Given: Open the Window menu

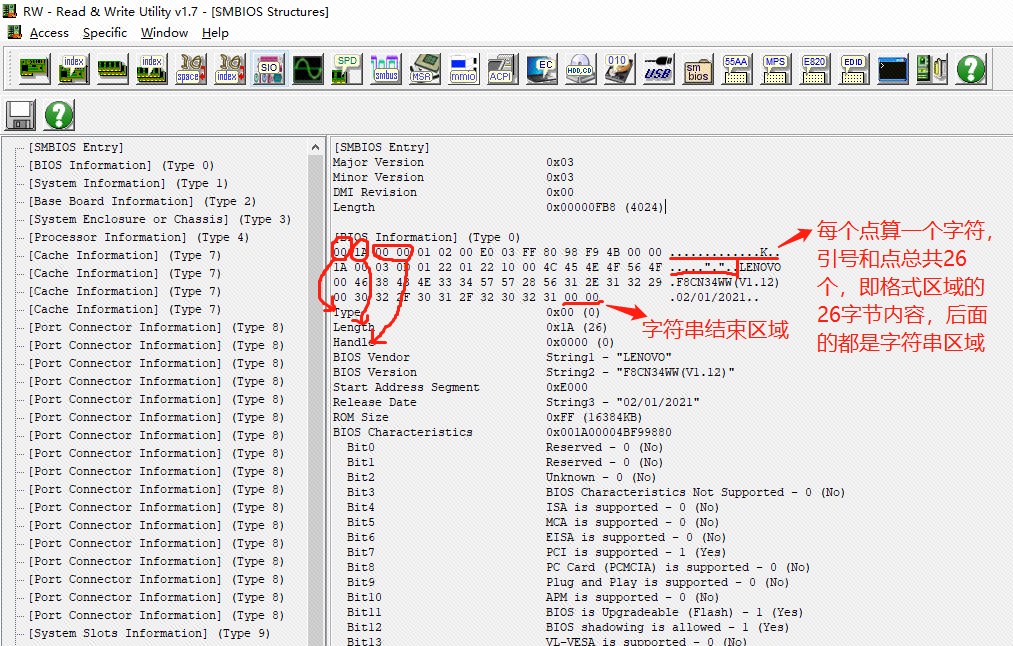Looking at the screenshot, I should click(164, 32).
